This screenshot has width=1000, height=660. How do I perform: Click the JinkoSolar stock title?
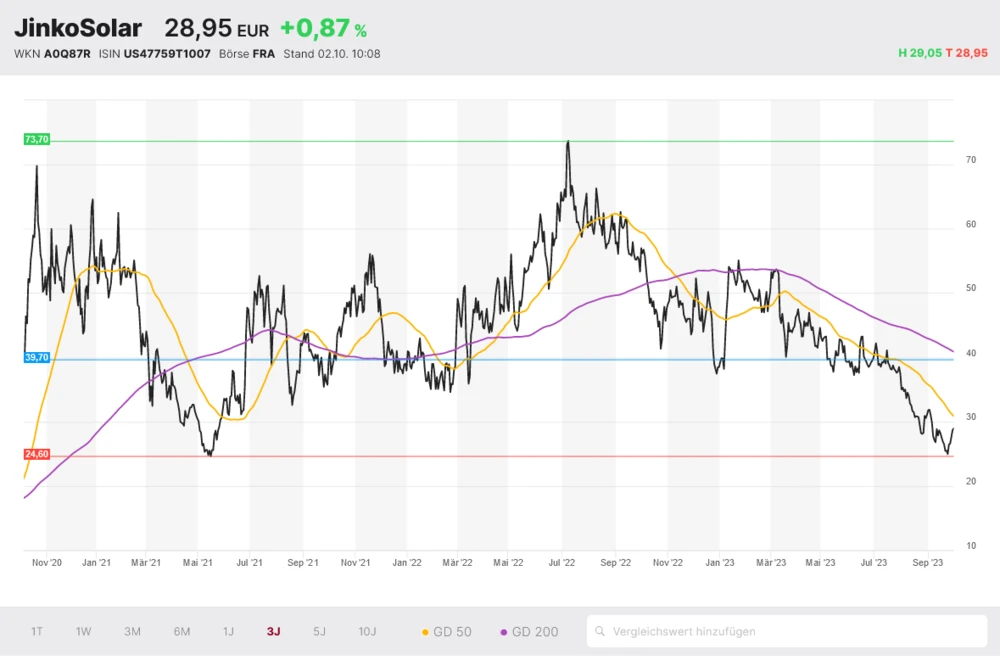tap(78, 28)
